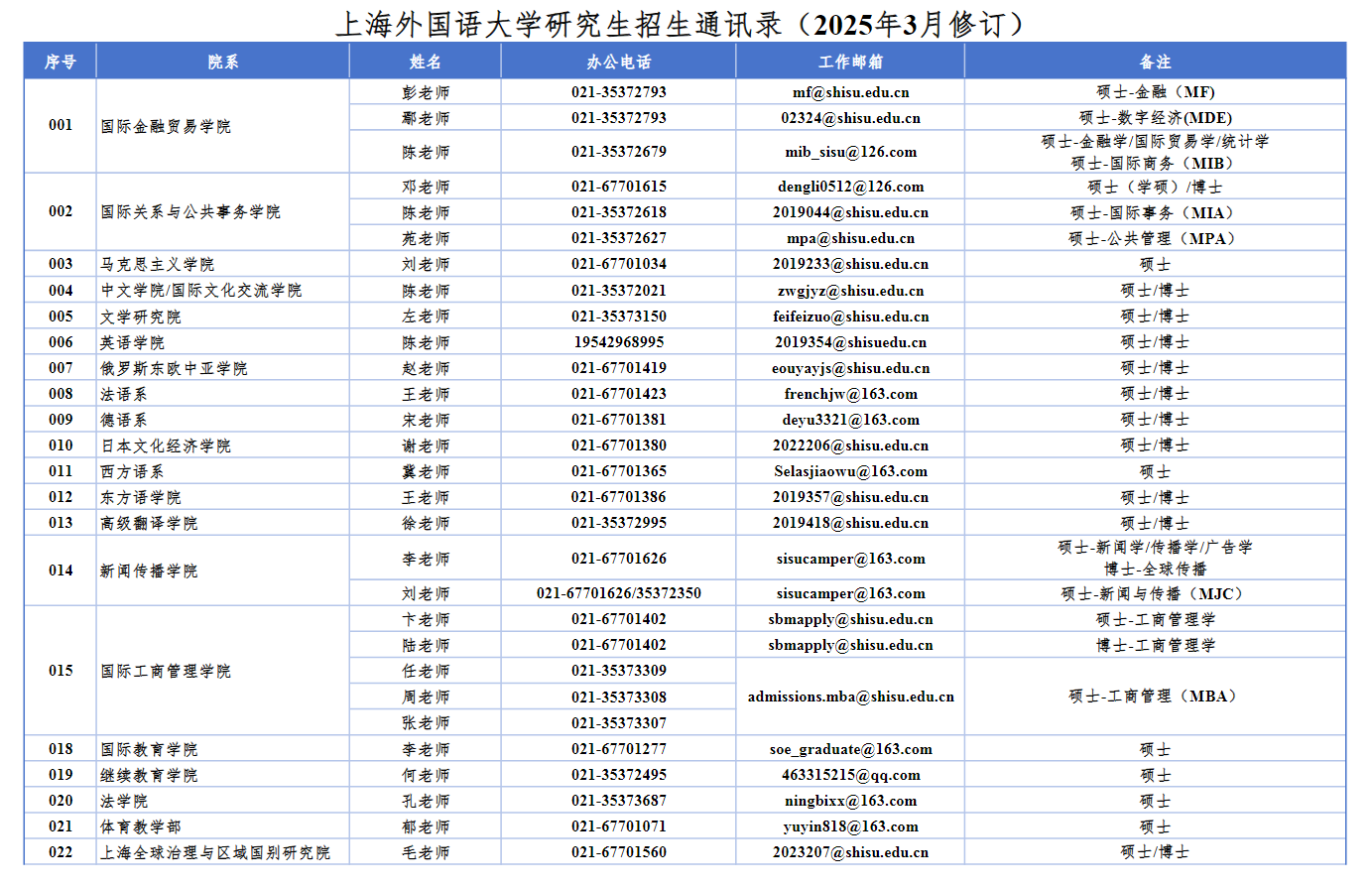Image resolution: width=1372 pixels, height=888 pixels.
Task: Select the email yuyin818@163.com
Action: [850, 826]
